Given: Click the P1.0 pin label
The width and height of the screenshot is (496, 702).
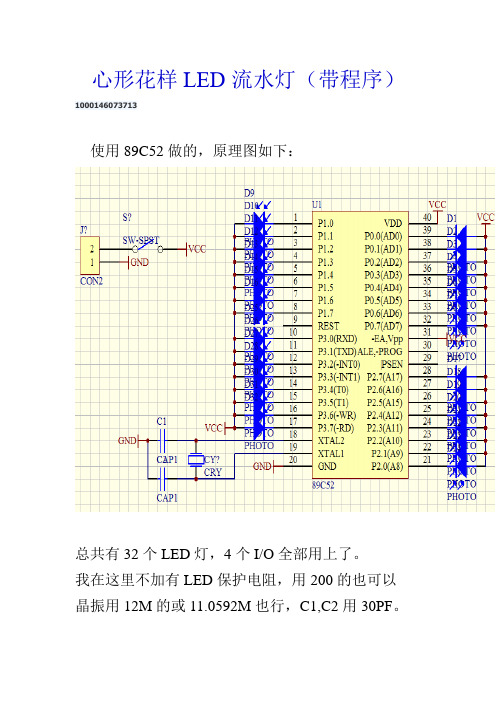Looking at the screenshot, I should tap(325, 223).
